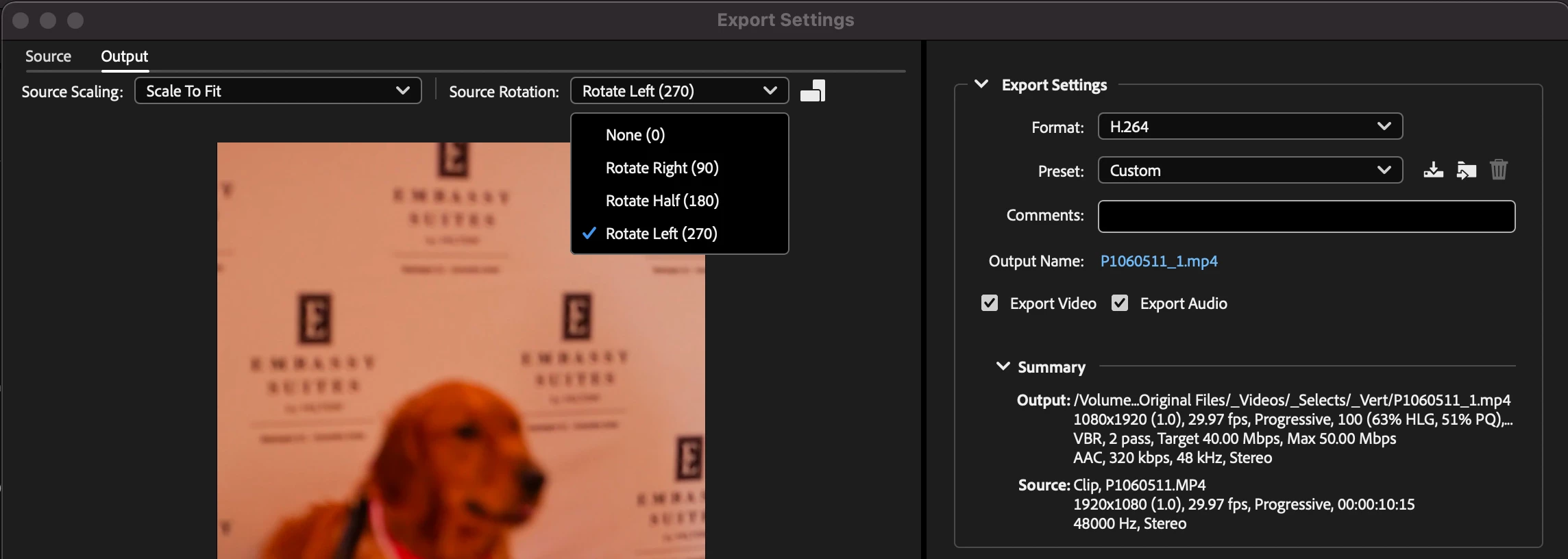Toggle the Export Video checkbox
The image size is (1568, 559).
click(990, 303)
